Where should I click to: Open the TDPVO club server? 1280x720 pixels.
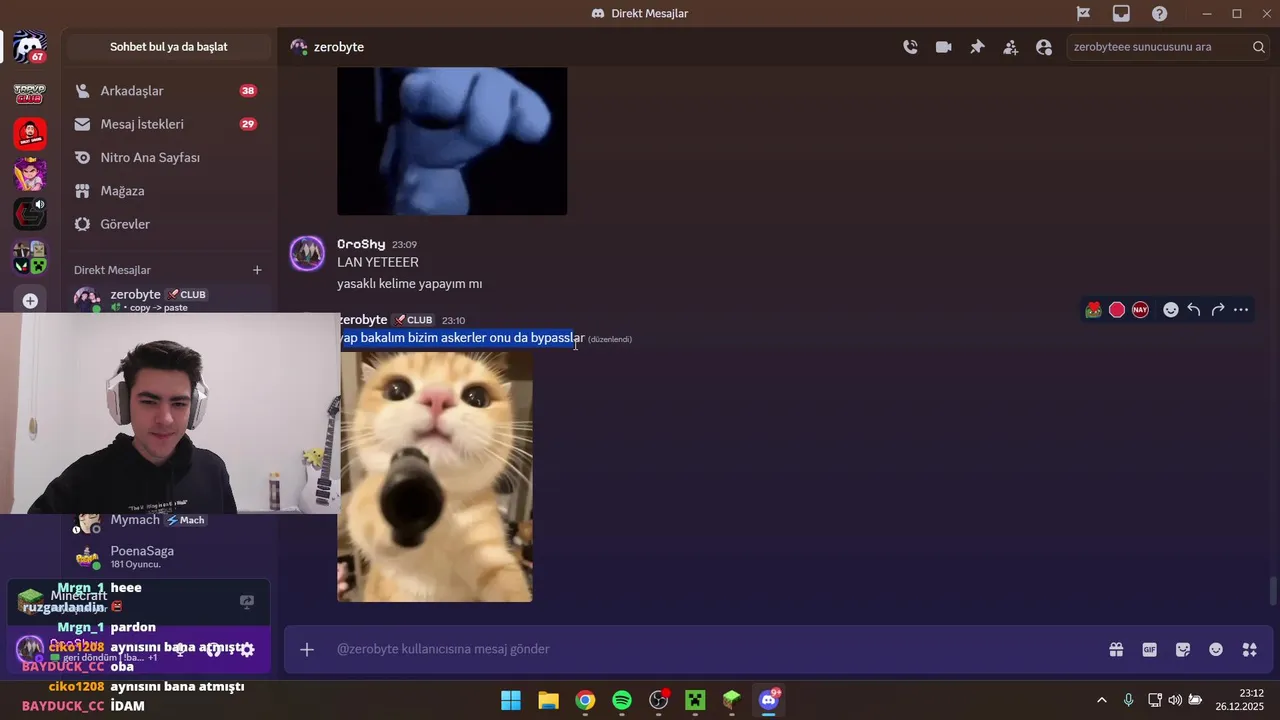click(x=30, y=94)
